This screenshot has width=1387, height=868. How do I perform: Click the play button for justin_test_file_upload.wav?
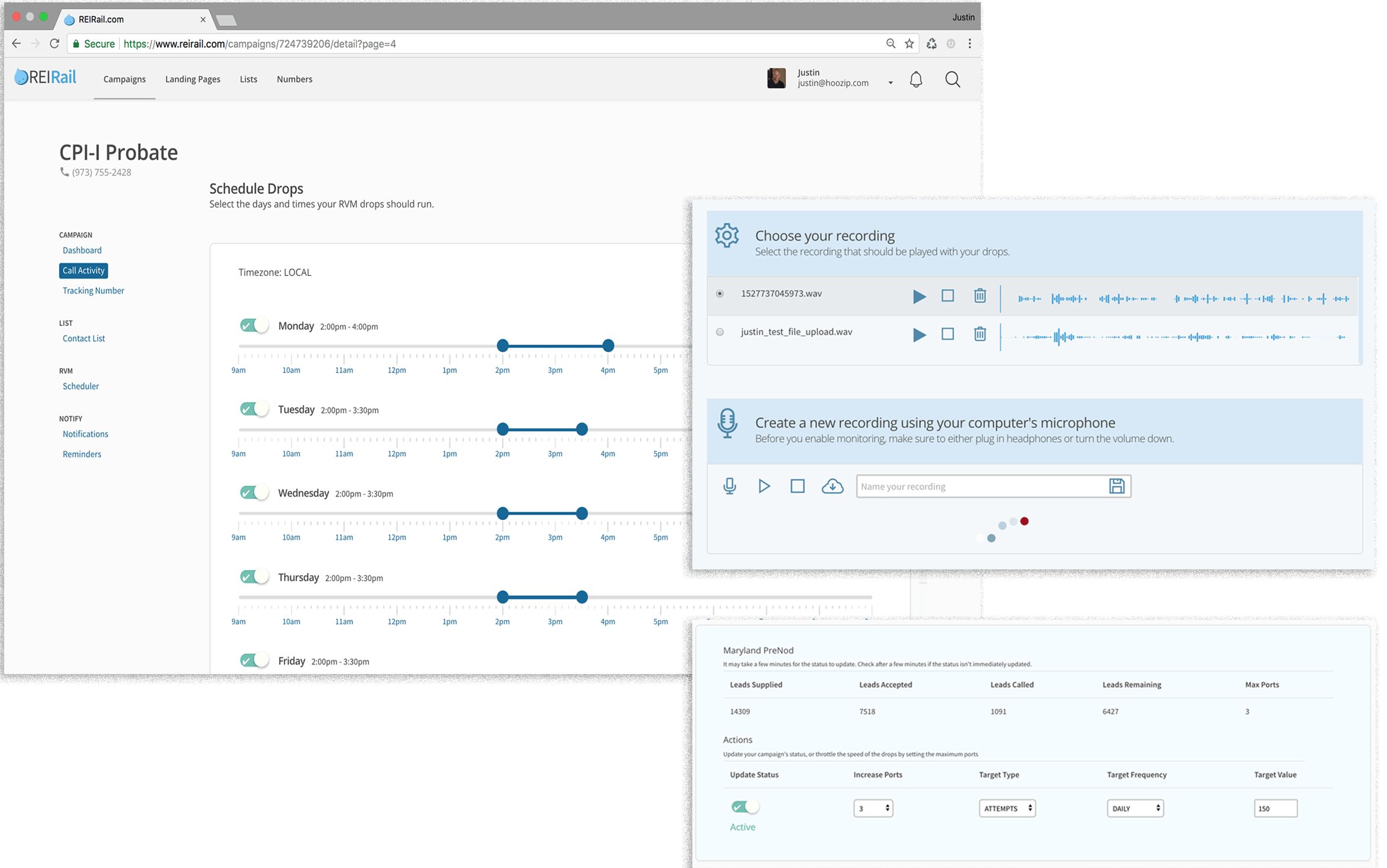pos(917,332)
